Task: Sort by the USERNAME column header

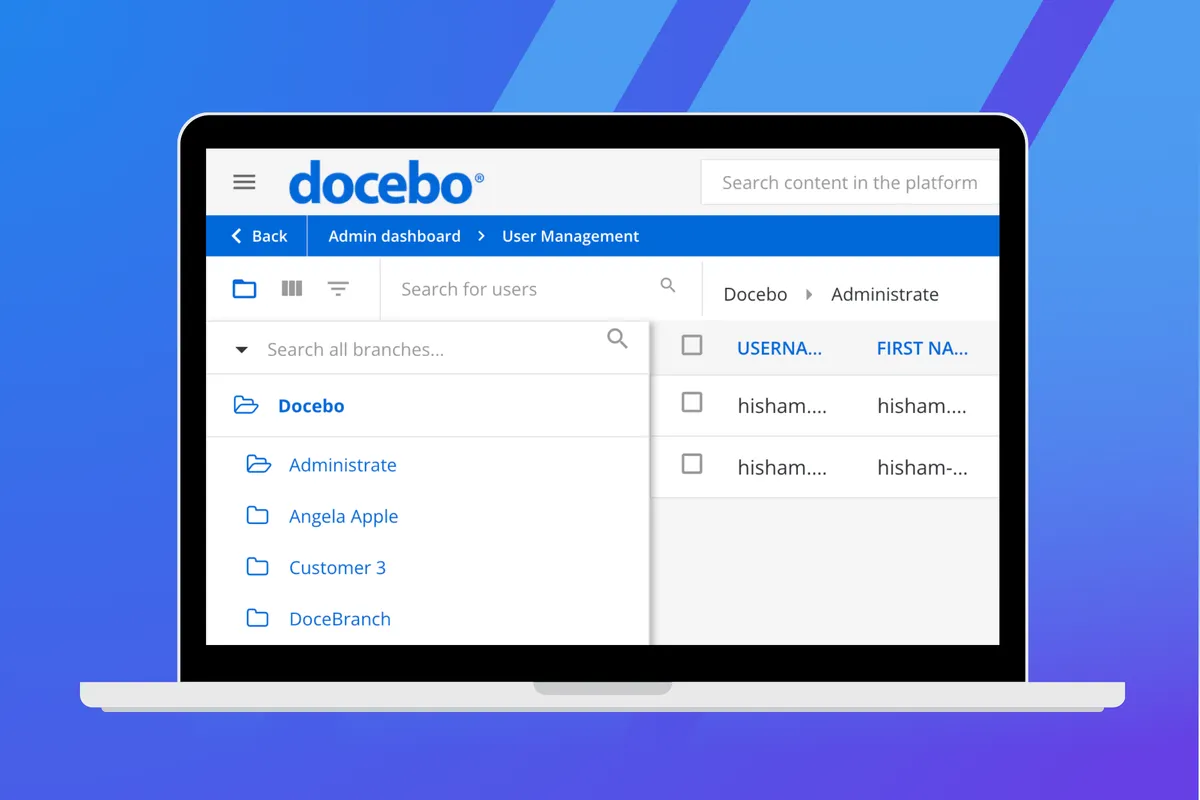Action: coord(780,348)
